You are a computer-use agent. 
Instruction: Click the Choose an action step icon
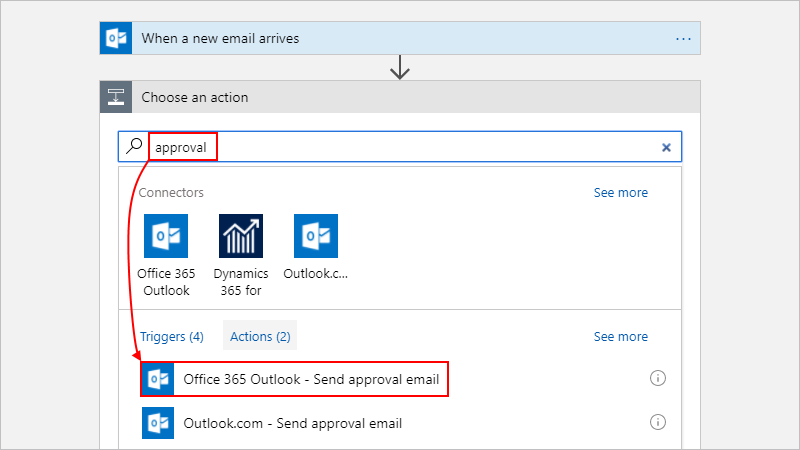116,97
